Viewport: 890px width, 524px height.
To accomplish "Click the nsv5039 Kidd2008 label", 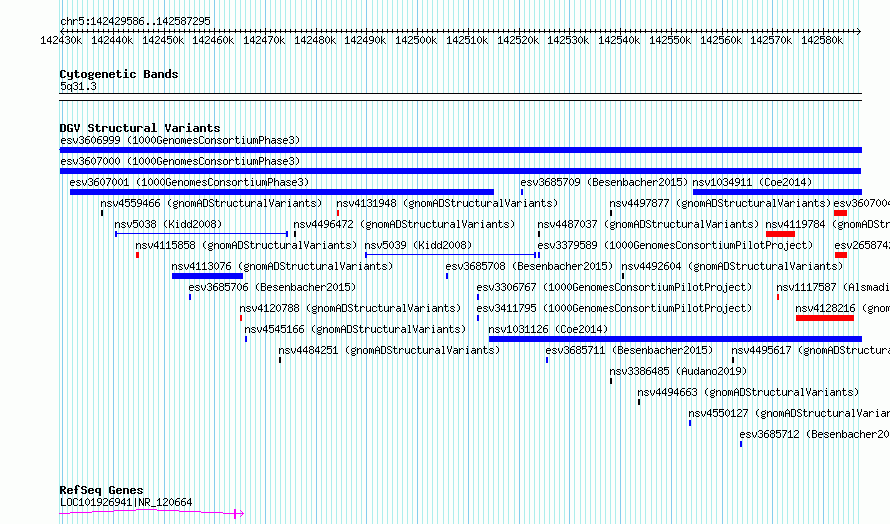I will point(418,245).
